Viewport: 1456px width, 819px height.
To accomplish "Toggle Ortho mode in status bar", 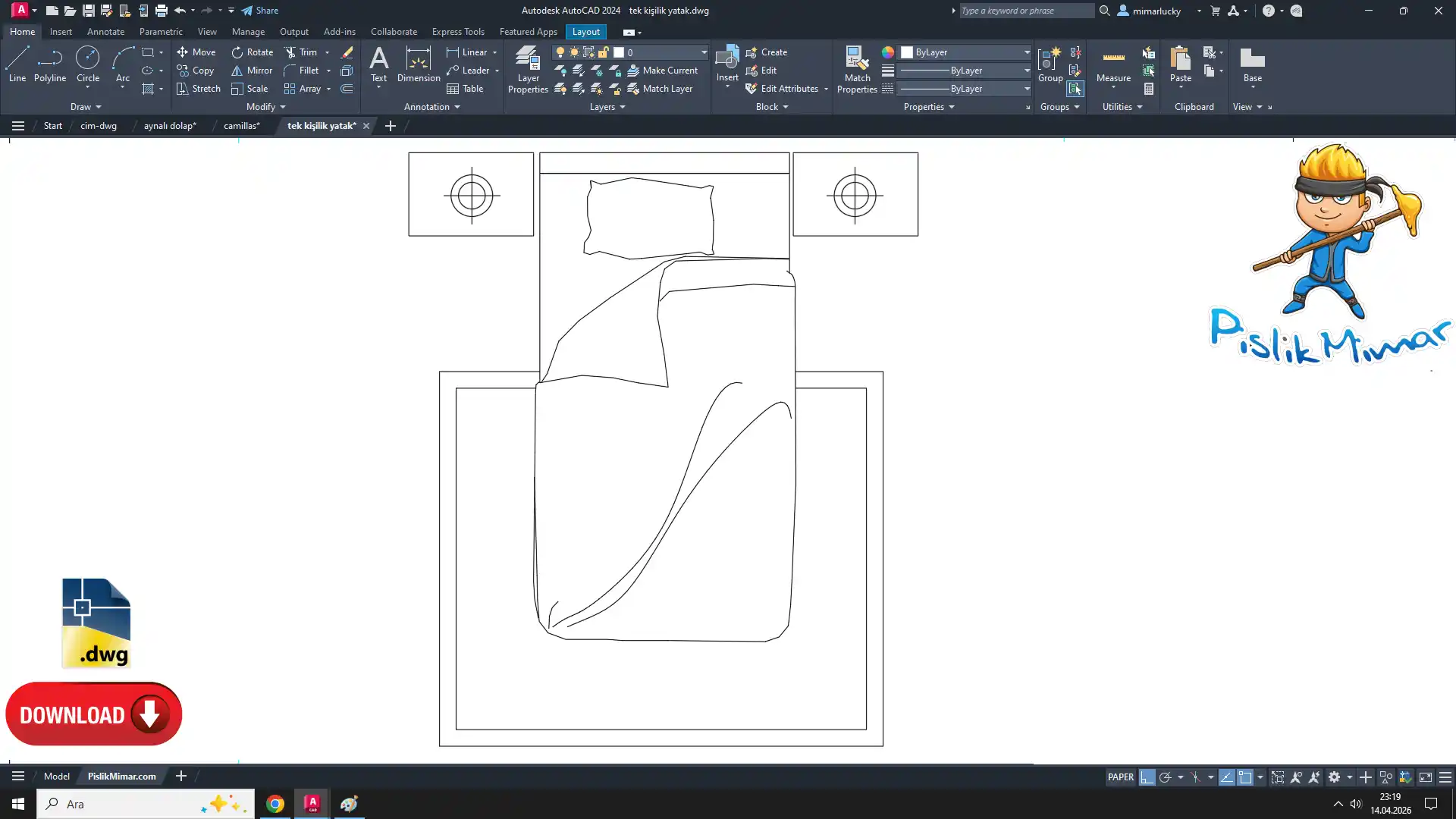I will pos(1147,777).
